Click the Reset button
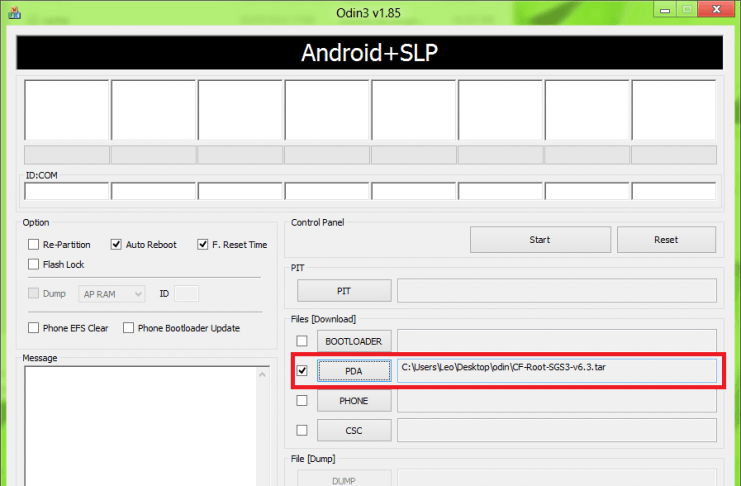This screenshot has width=741, height=486. click(x=666, y=240)
